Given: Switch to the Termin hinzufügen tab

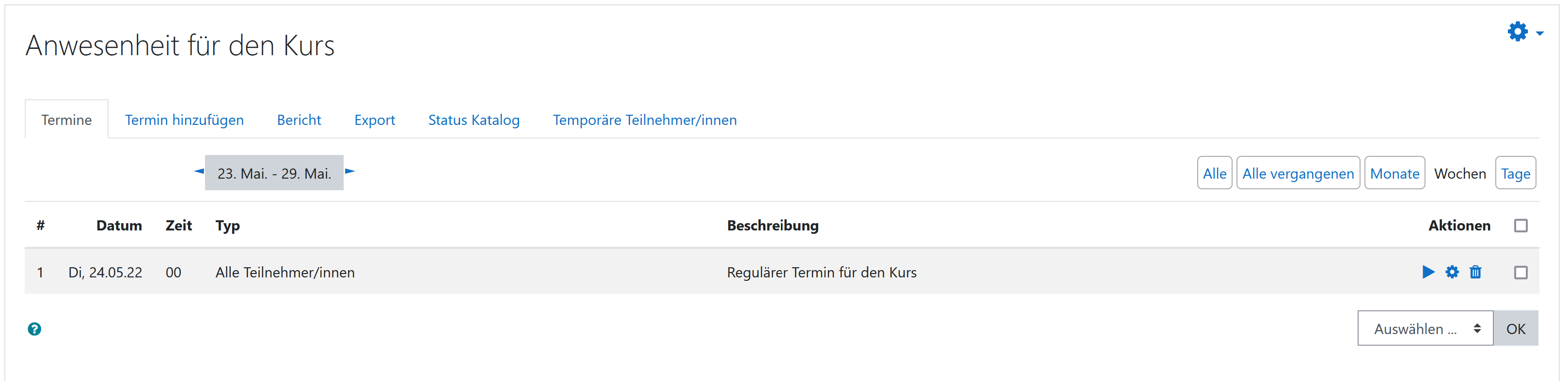Looking at the screenshot, I should coord(185,120).
